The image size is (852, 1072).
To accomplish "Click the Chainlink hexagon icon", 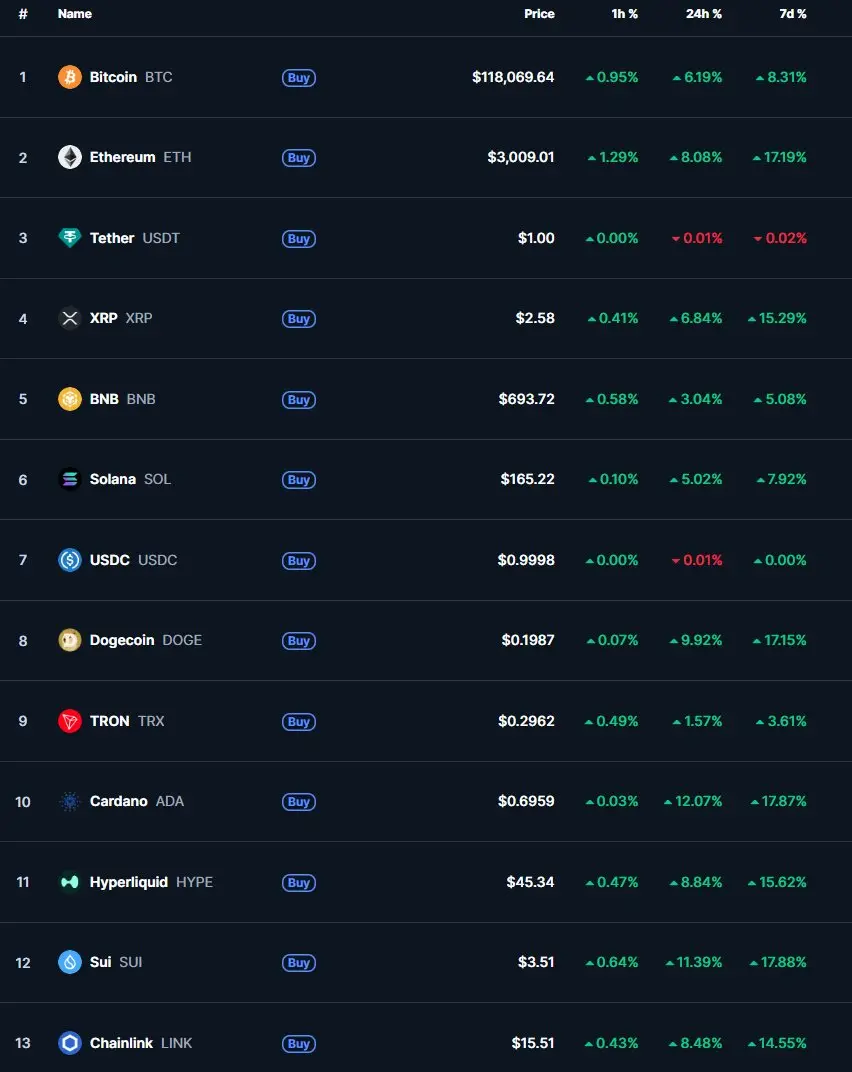I will [x=70, y=1043].
